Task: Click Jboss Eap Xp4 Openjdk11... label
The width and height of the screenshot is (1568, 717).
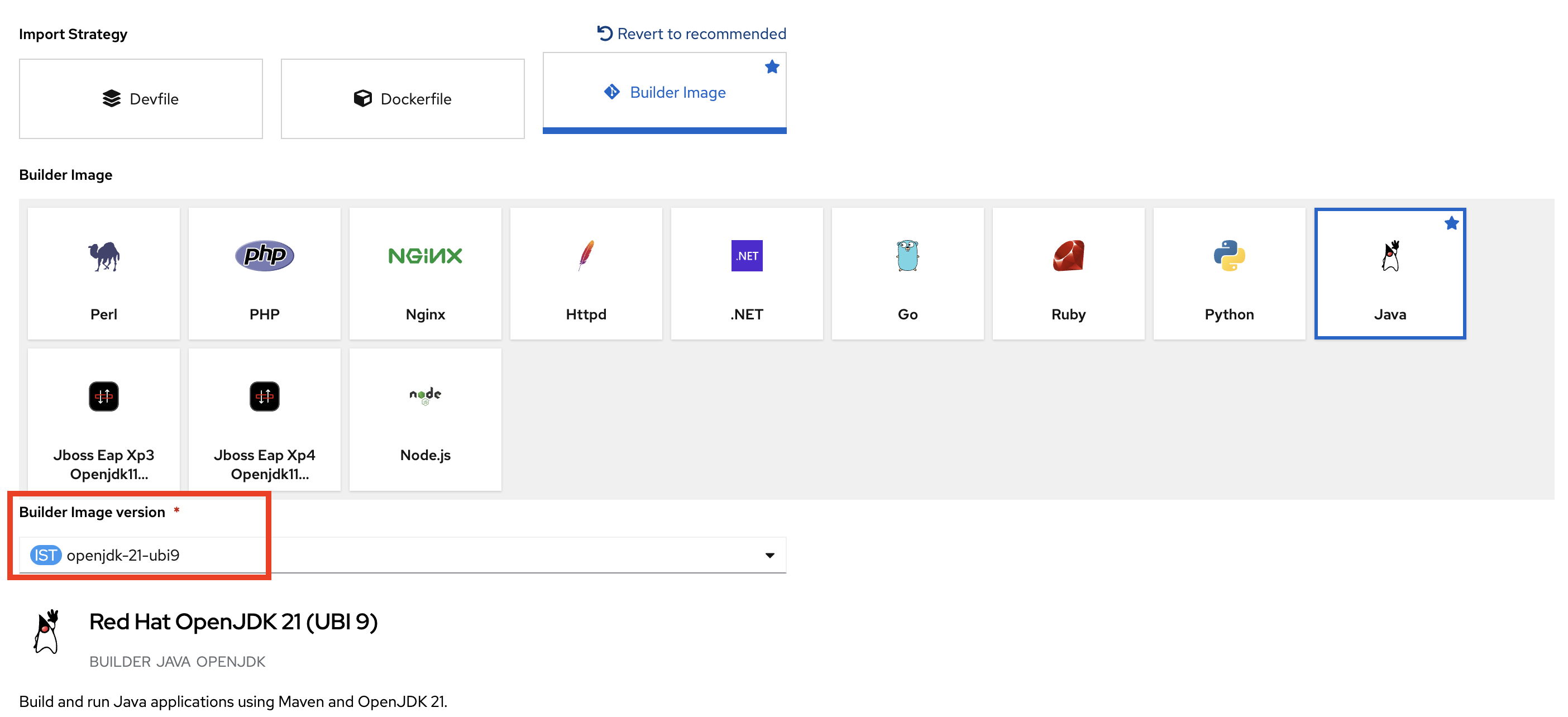Action: point(264,465)
